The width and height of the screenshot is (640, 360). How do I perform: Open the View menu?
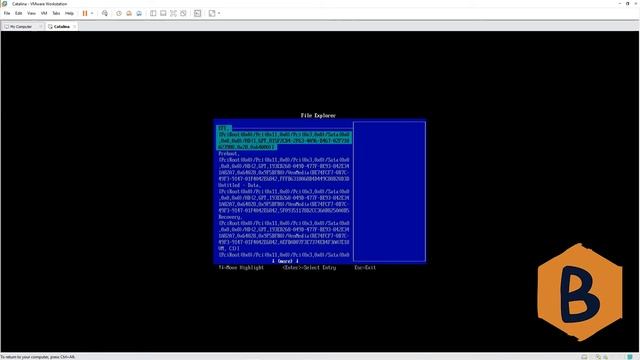(x=31, y=13)
